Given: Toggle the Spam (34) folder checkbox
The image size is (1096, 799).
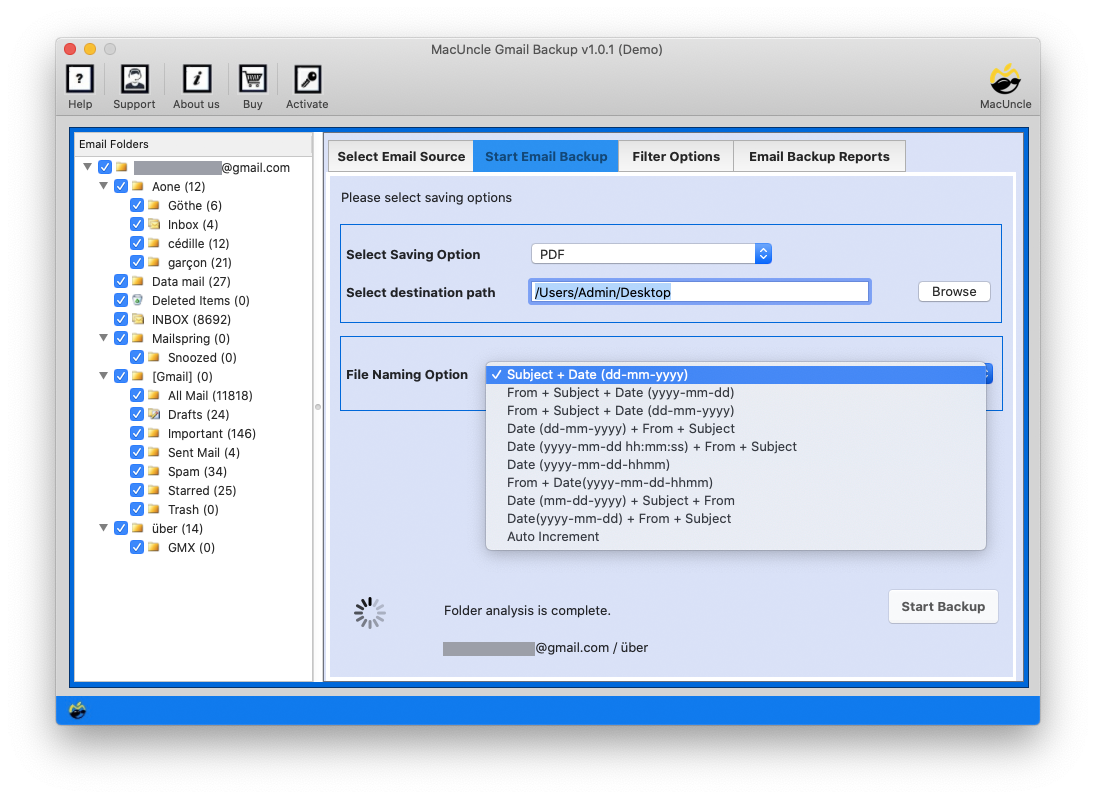Looking at the screenshot, I should point(137,471).
